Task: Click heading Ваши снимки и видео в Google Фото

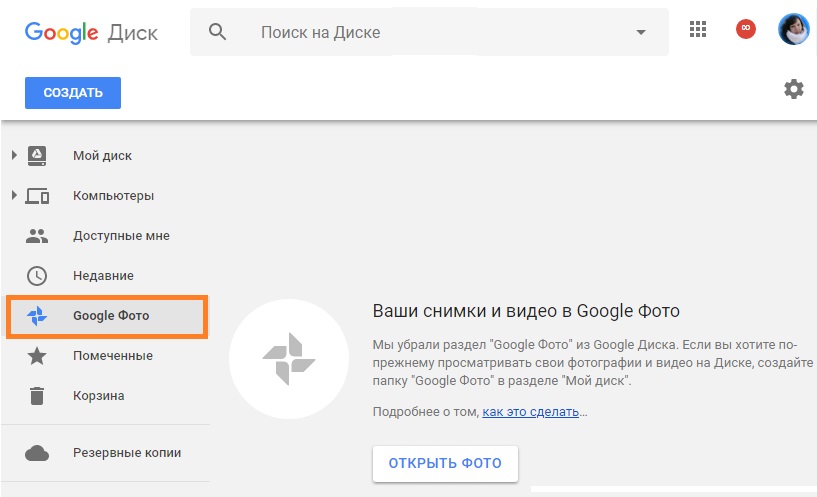Action: [x=526, y=311]
